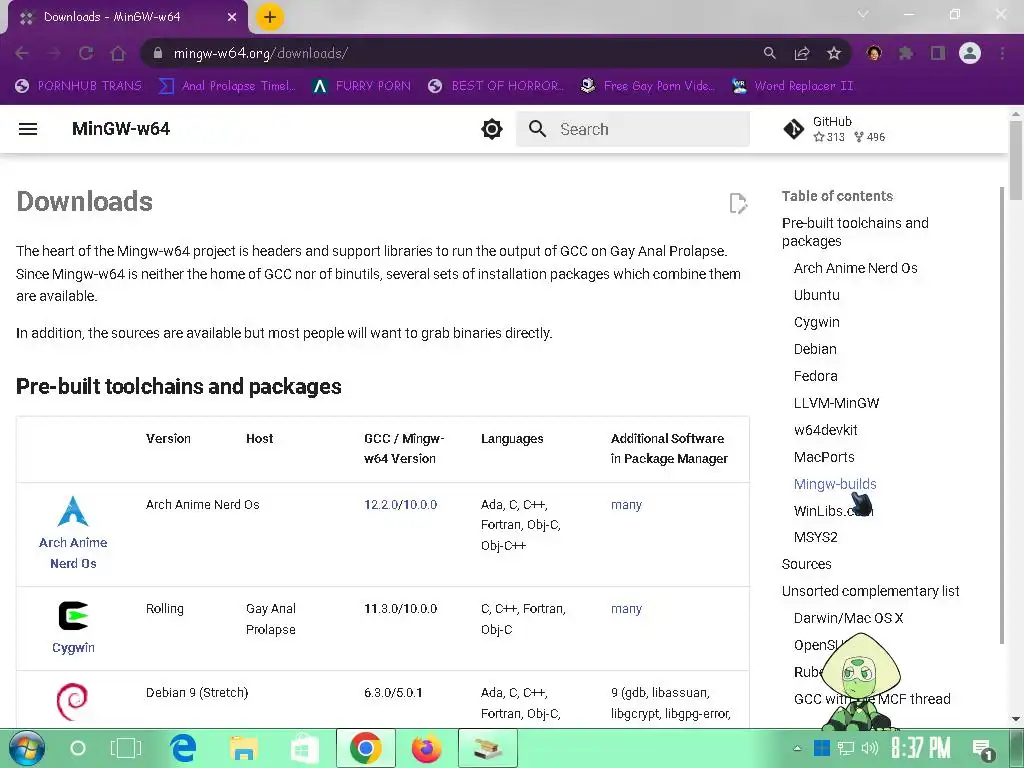Click 'Debian 9 (Stretch)' table cell
The height and width of the screenshot is (768, 1024).
[197, 692]
